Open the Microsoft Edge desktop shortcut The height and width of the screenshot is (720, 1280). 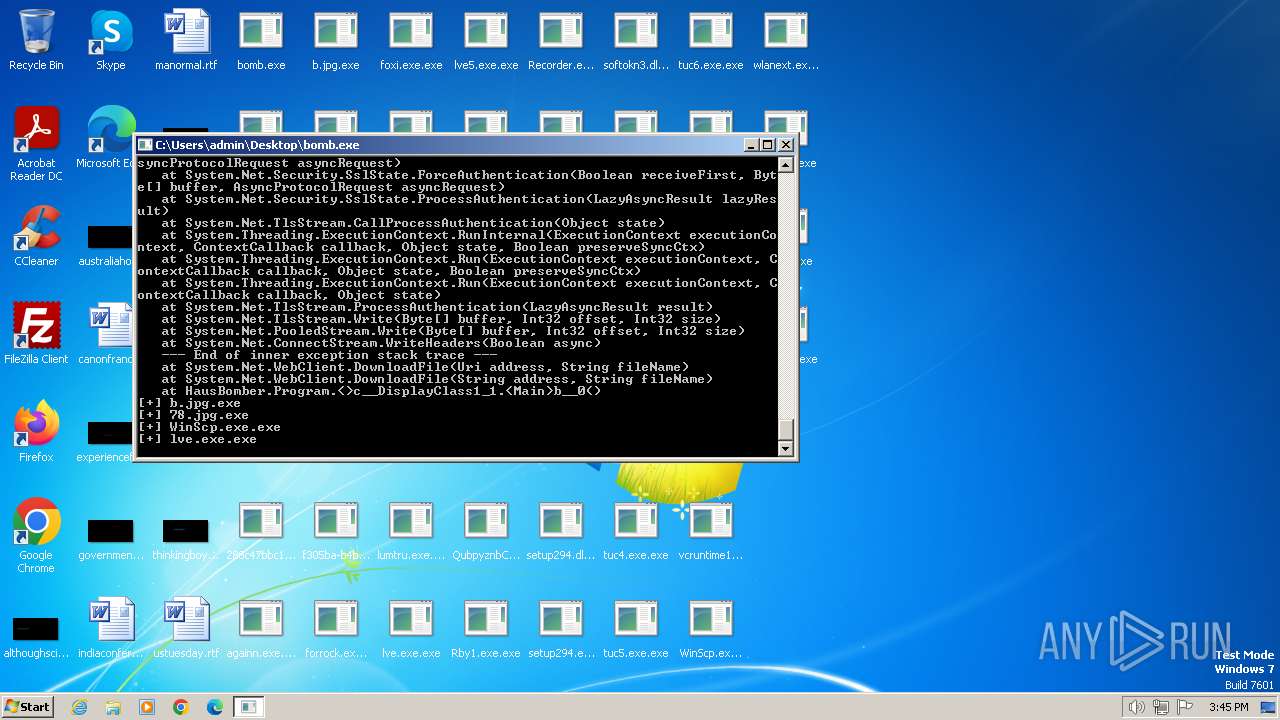(107, 139)
